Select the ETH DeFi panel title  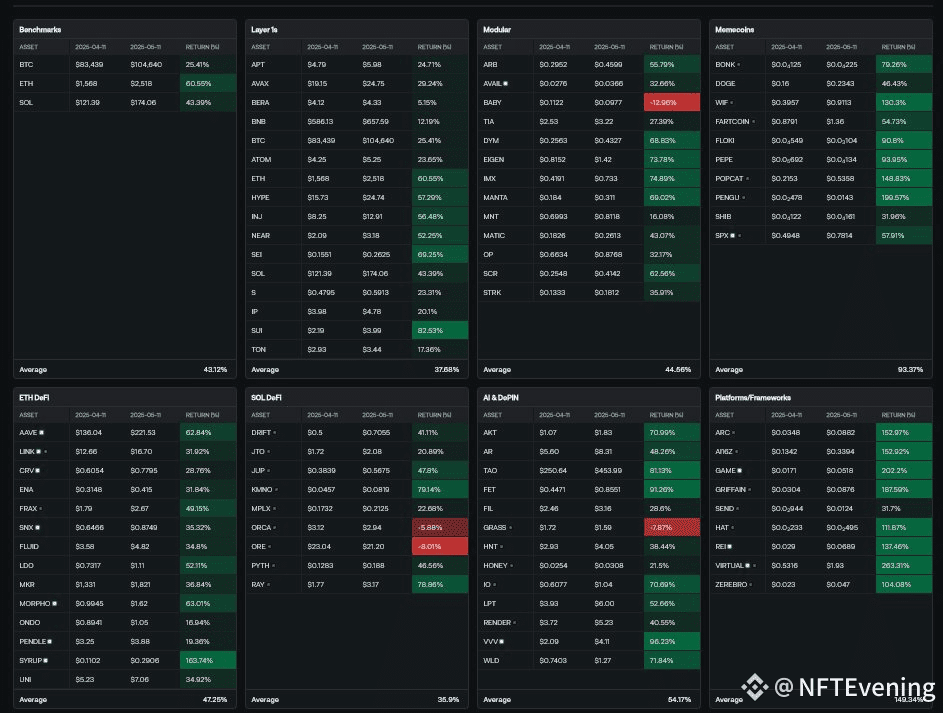[34, 397]
